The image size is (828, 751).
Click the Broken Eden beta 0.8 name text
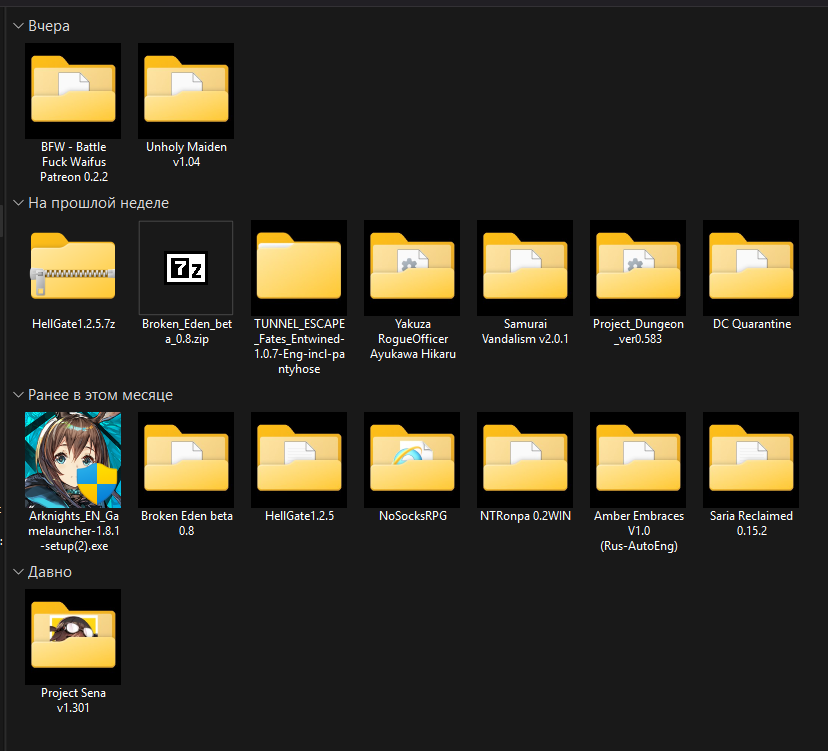point(186,523)
